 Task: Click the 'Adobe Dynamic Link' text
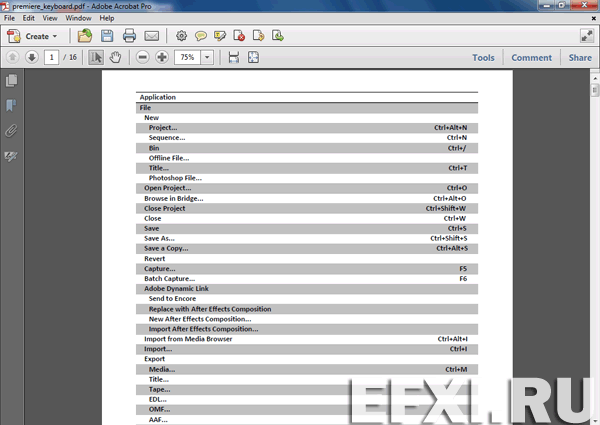(x=176, y=289)
